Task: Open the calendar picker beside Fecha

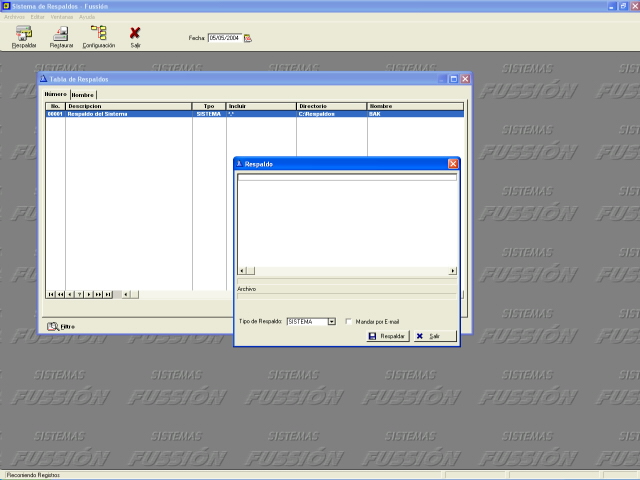Action: (248, 38)
